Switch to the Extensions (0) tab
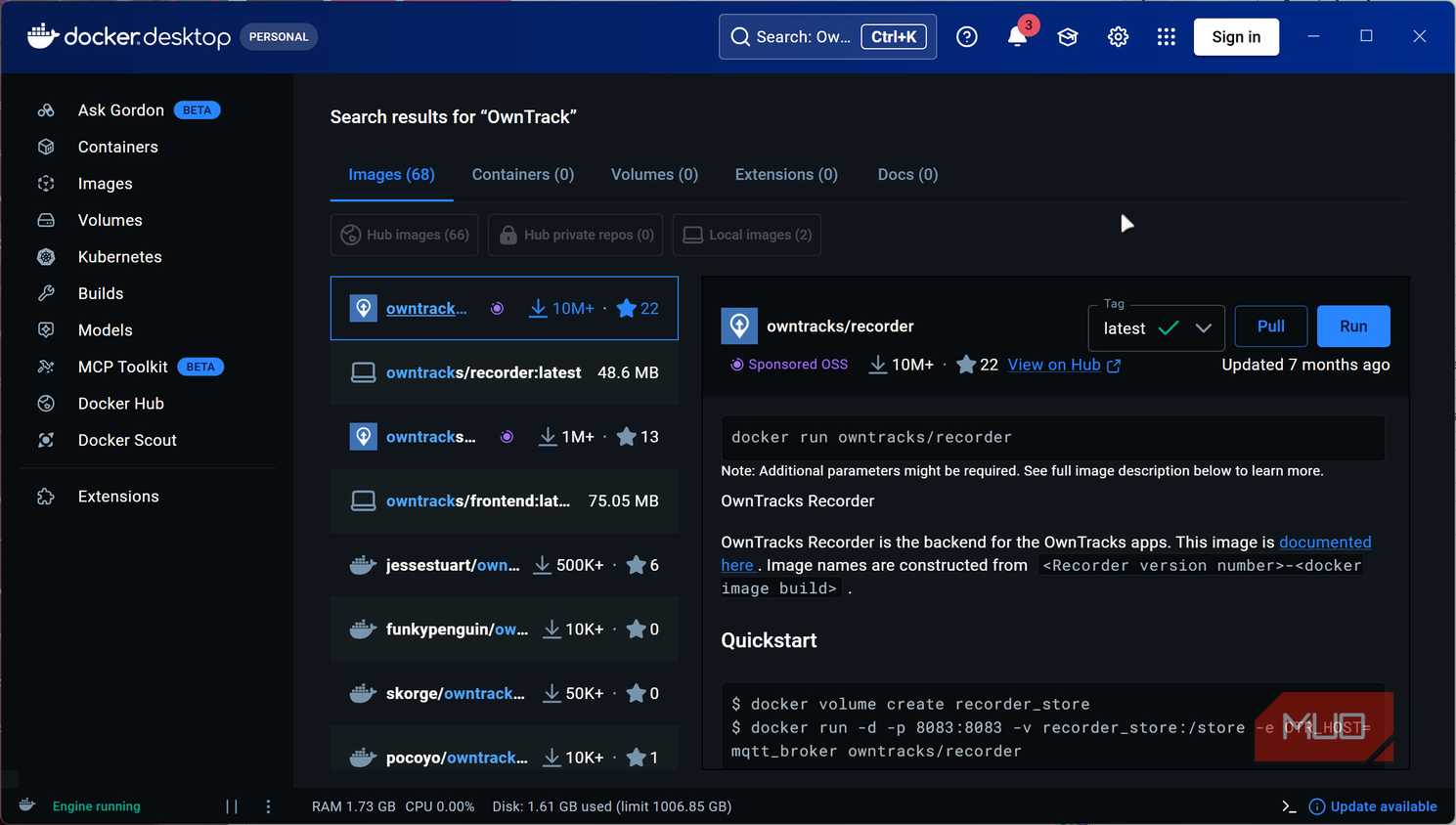Image resolution: width=1456 pixels, height=825 pixels. [x=786, y=175]
